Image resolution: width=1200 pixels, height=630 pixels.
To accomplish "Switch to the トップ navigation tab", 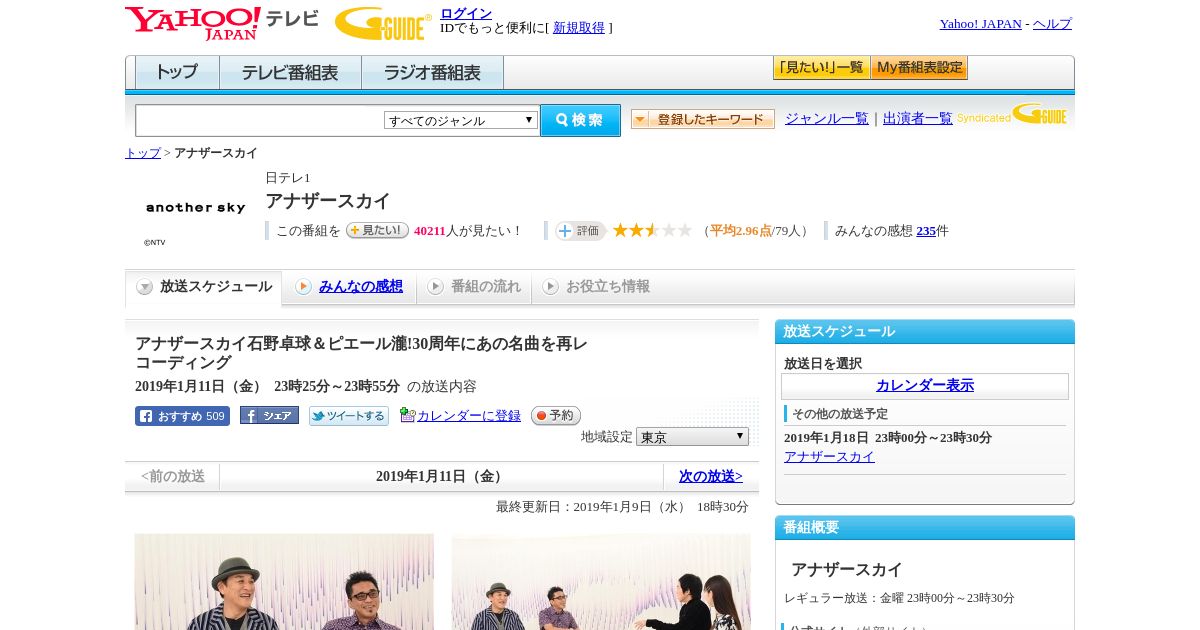I will (177, 73).
